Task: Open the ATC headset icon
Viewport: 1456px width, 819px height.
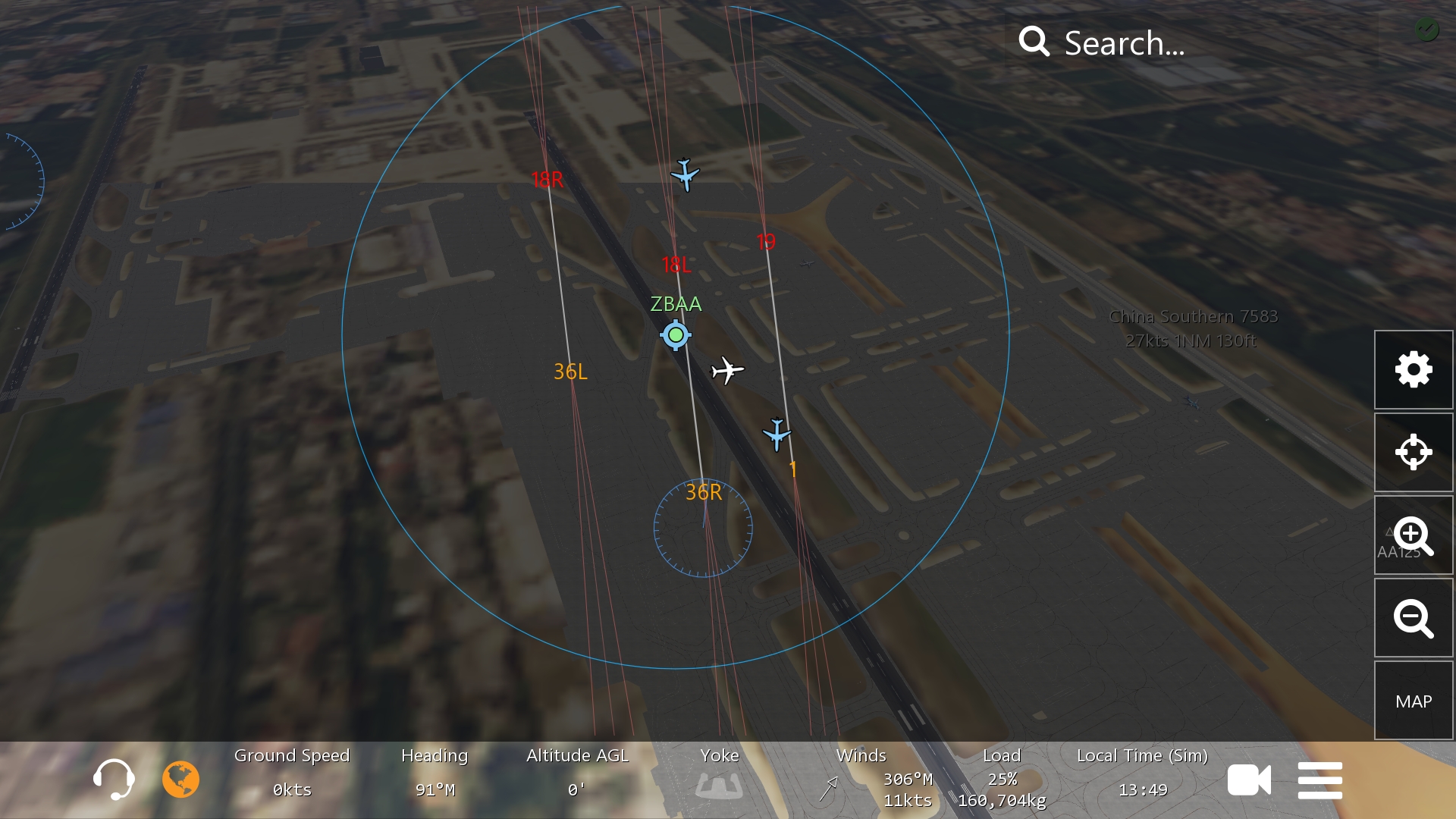Action: (114, 780)
